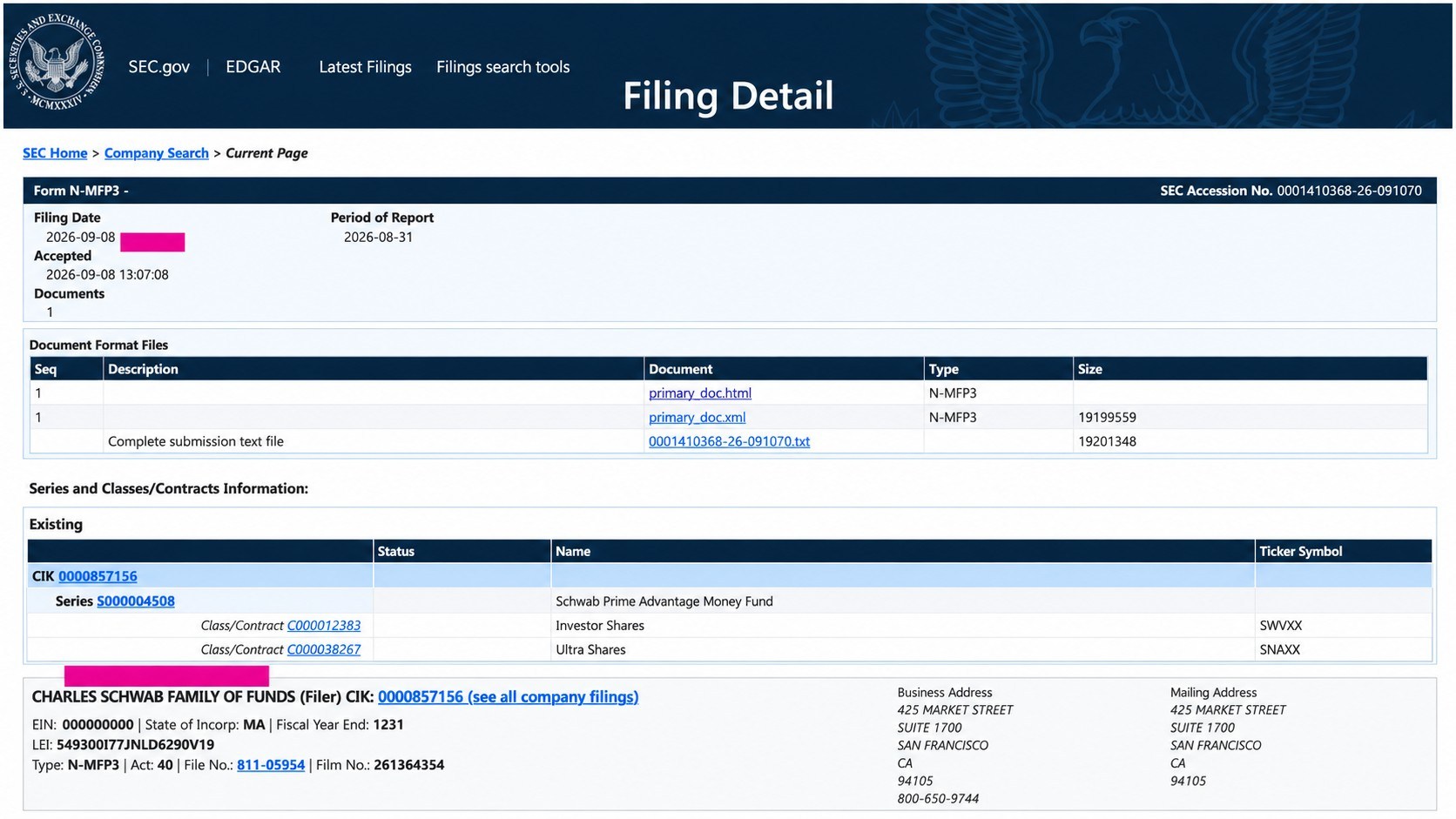Open primary_doc.xml document link
Viewport: 1456px width, 819px height.
coord(698,418)
